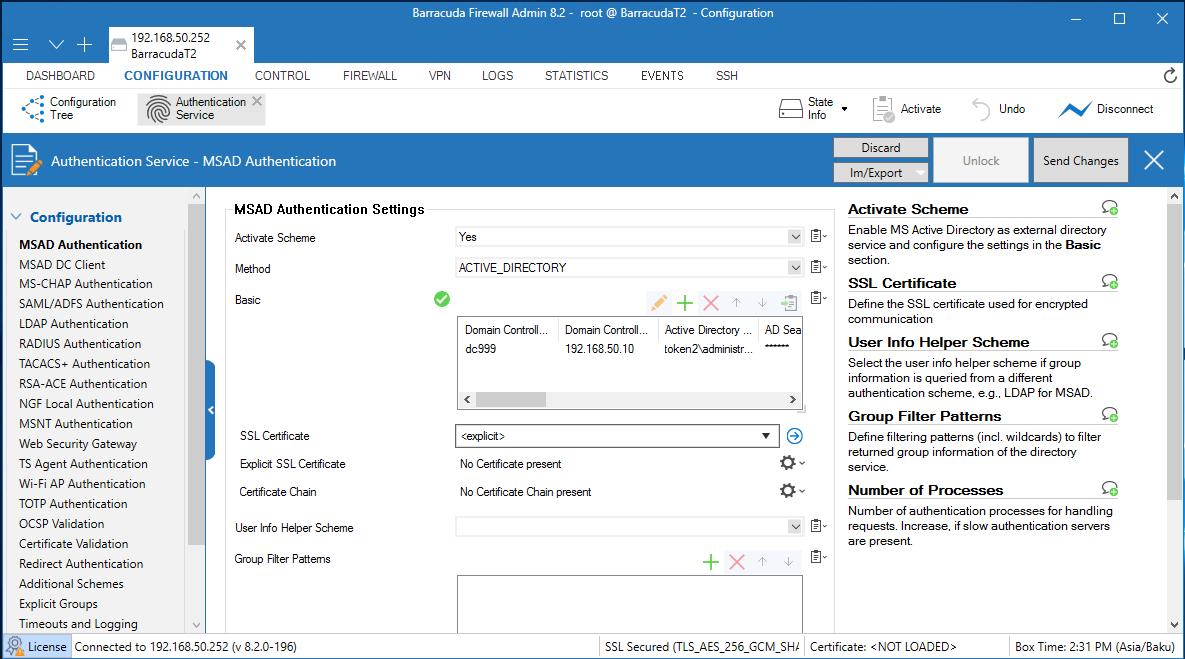The height and width of the screenshot is (659, 1185).
Task: Click the red X delete icon in Basic
Action: [x=711, y=303]
